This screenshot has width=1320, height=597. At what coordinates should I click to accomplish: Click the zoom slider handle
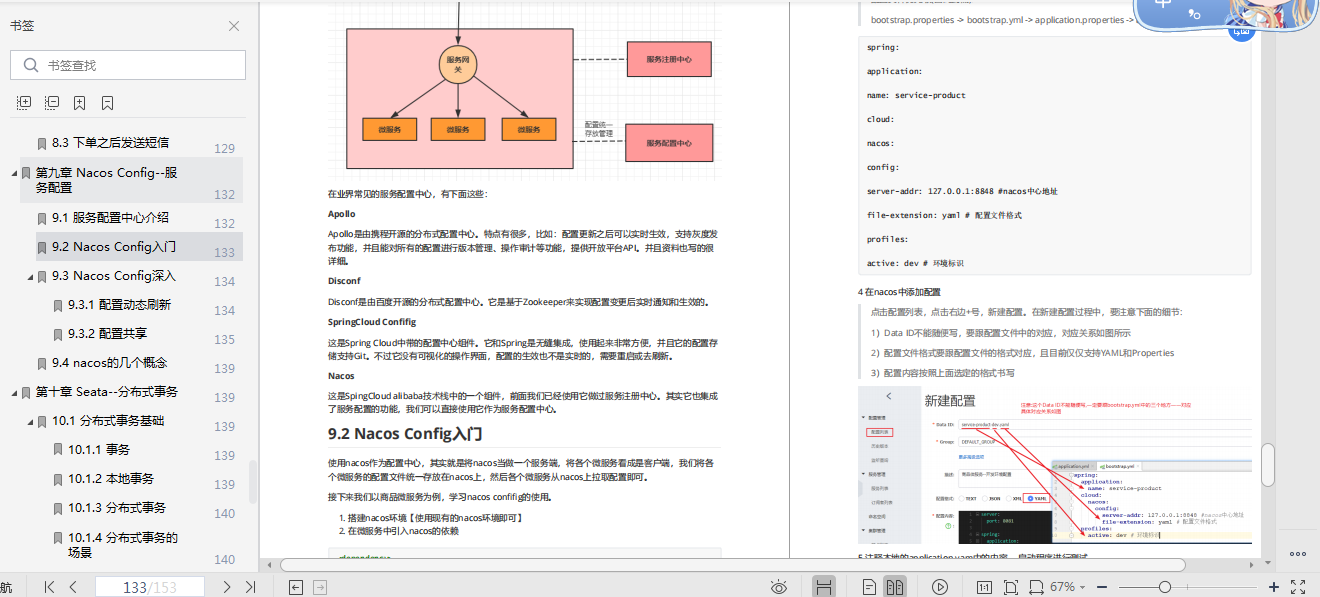point(1165,587)
